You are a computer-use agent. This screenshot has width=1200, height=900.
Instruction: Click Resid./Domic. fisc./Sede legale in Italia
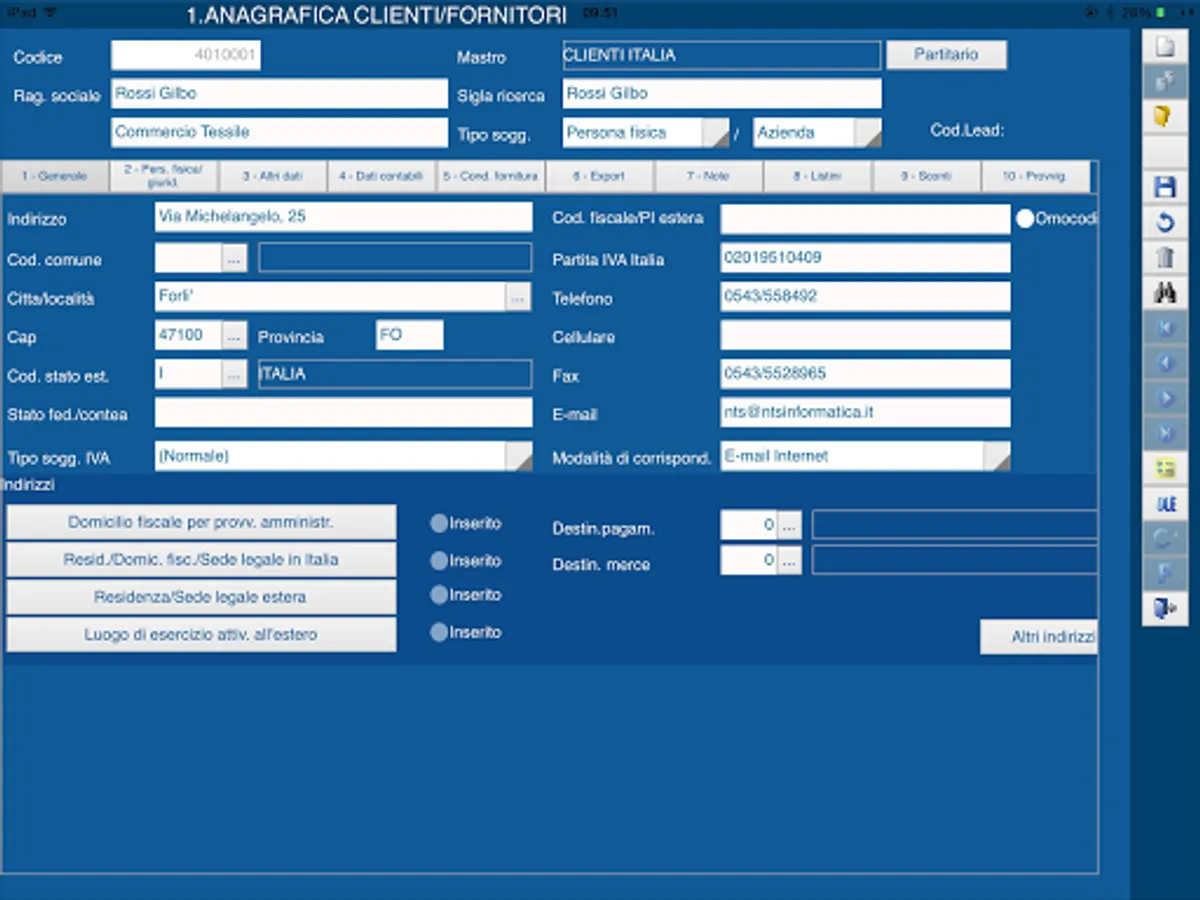point(201,560)
